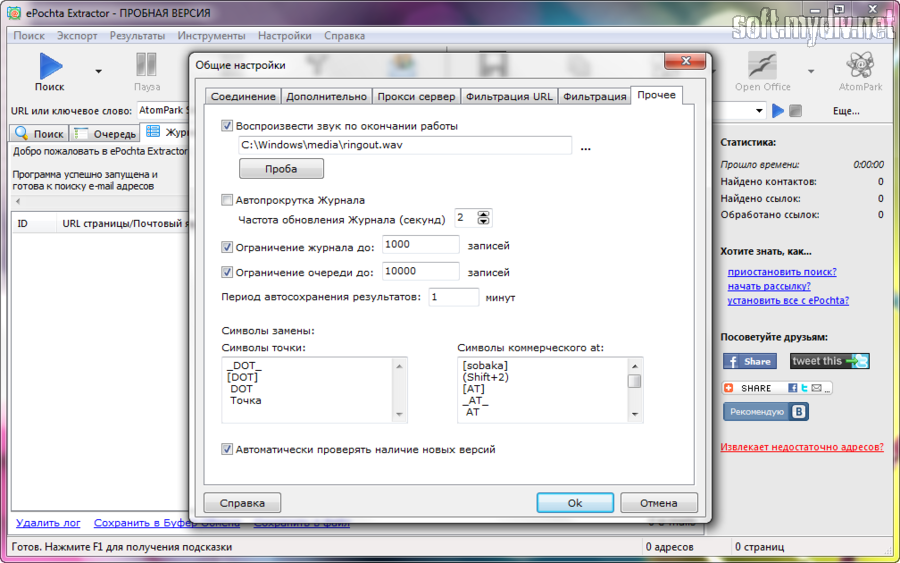
Task: Open the начать рассылку? link
Action: (769, 286)
